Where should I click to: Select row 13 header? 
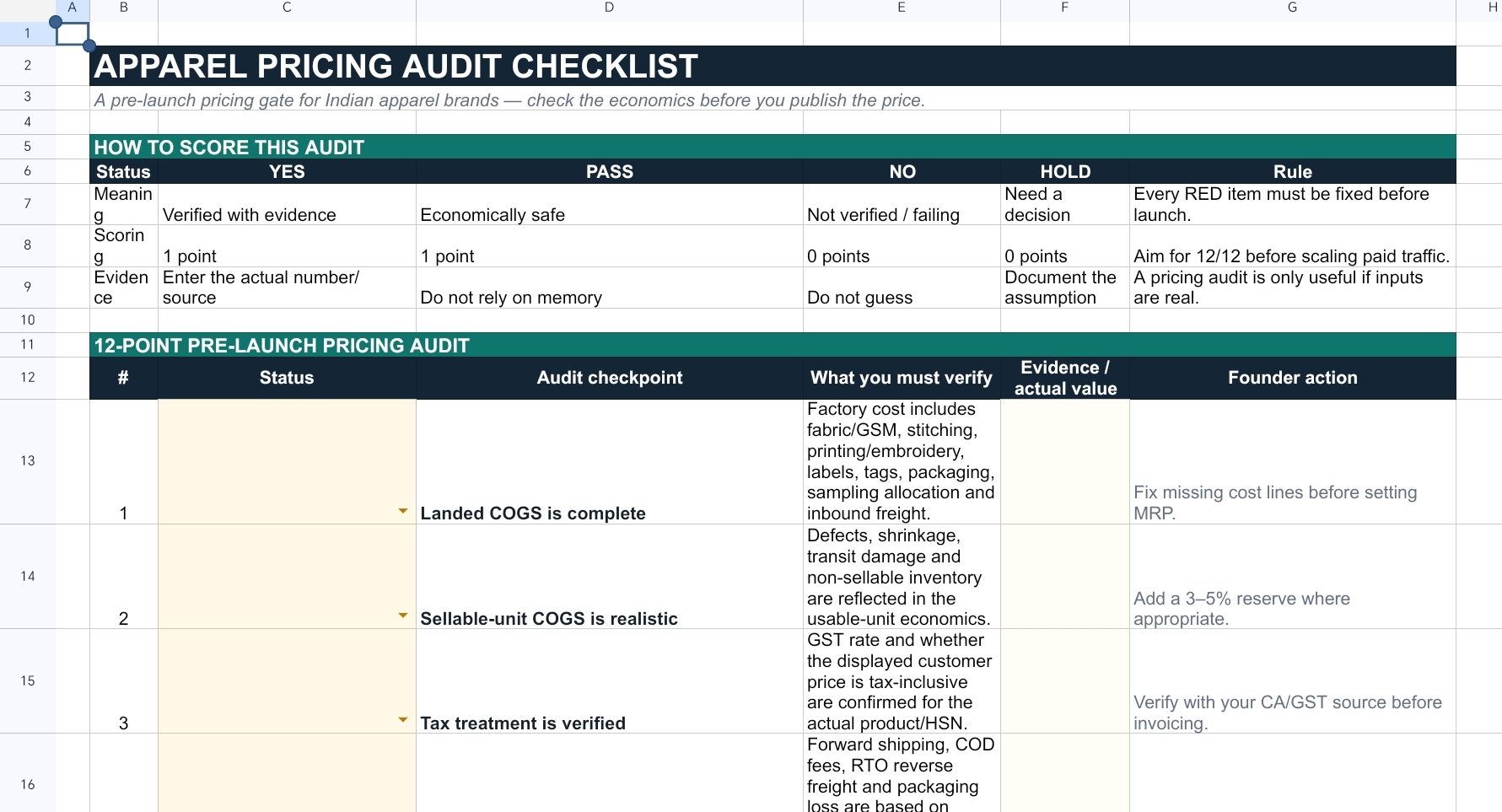click(x=28, y=461)
